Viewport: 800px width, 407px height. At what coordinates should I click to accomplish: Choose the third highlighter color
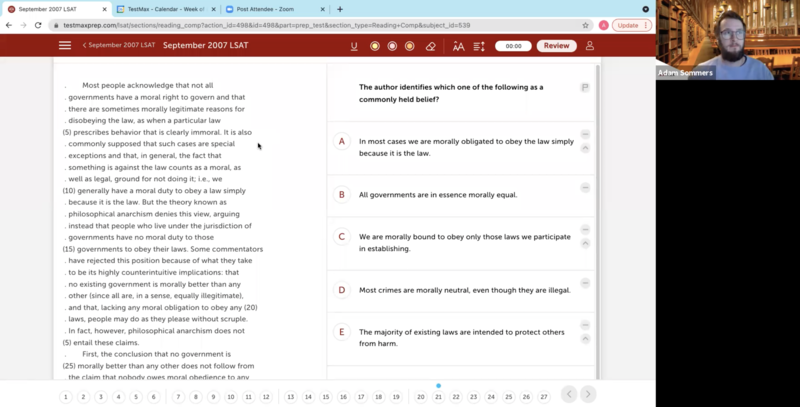(x=410, y=46)
